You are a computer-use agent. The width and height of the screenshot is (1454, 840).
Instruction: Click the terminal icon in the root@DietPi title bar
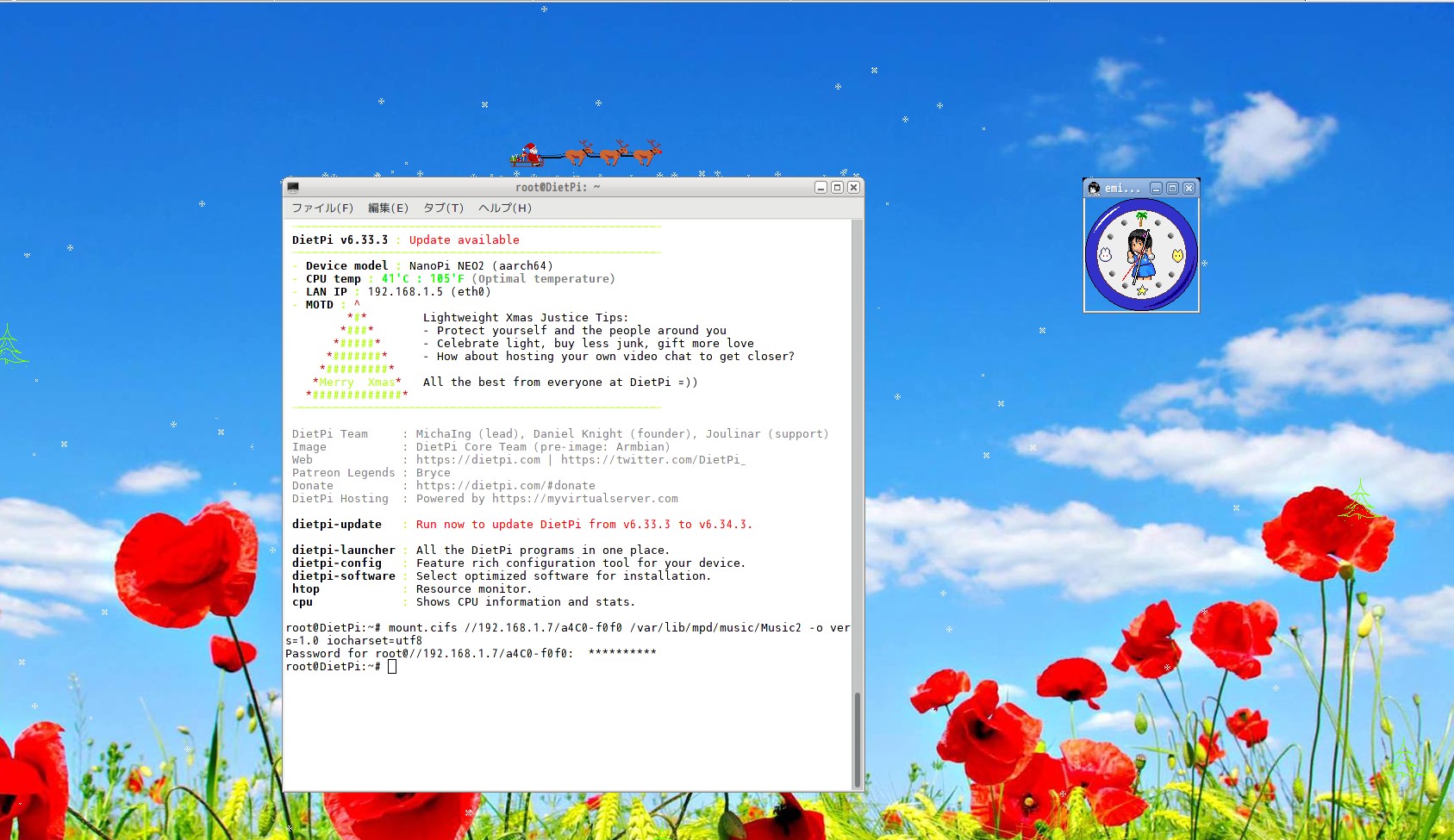(293, 188)
